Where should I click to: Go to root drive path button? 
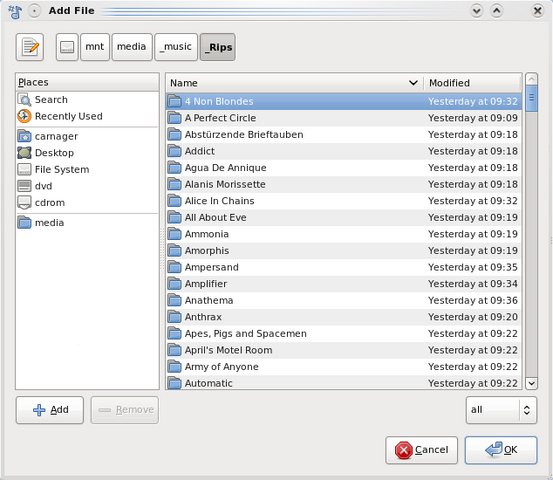click(67, 47)
